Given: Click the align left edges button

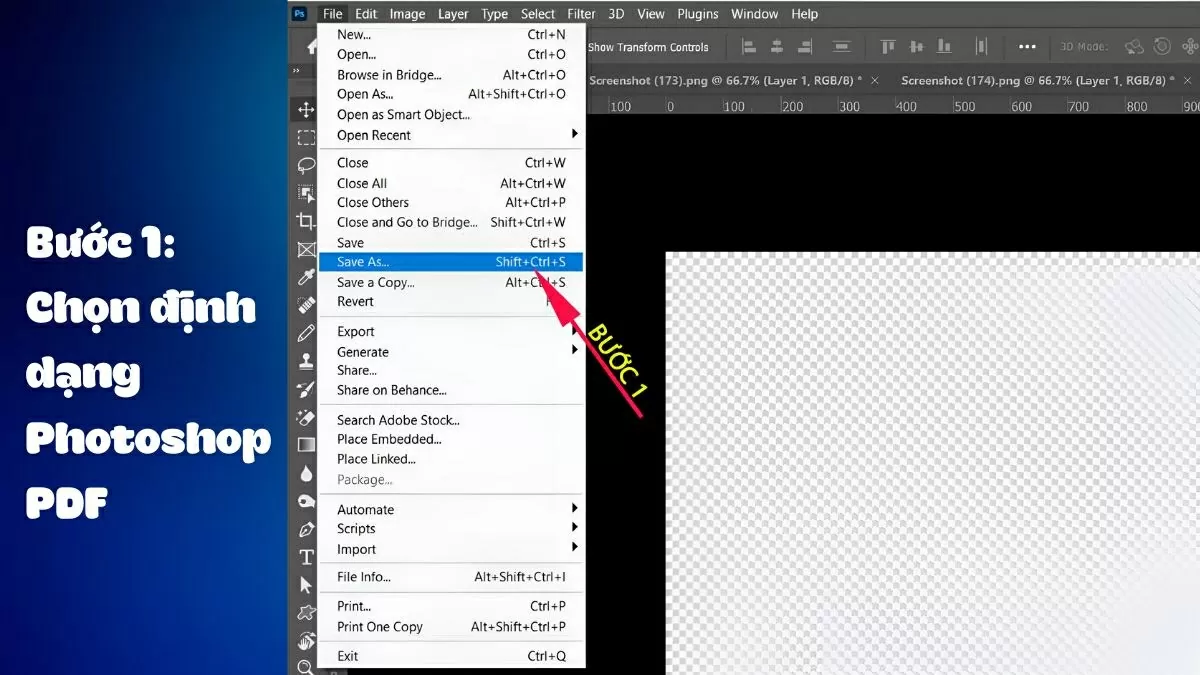Looking at the screenshot, I should 748,46.
